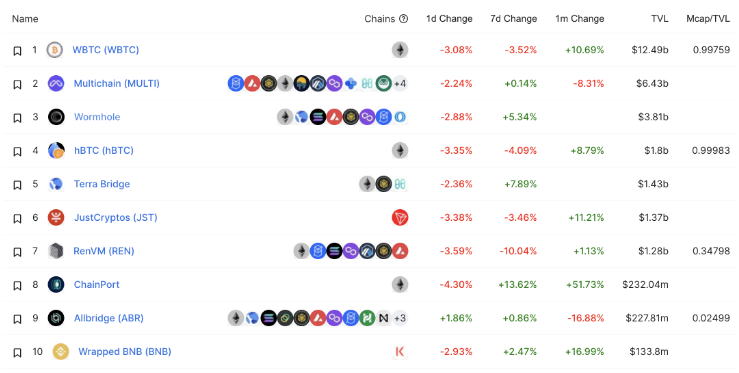Viewport: 739px width, 373px height.
Task: Expand the +4 more chains in Multichain row
Action: click(x=400, y=83)
